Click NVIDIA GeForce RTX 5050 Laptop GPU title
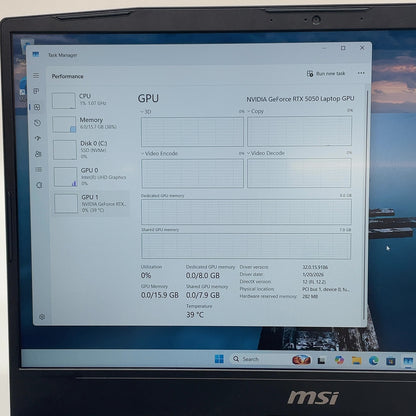Screen dimensions: 416x416 click(300, 99)
